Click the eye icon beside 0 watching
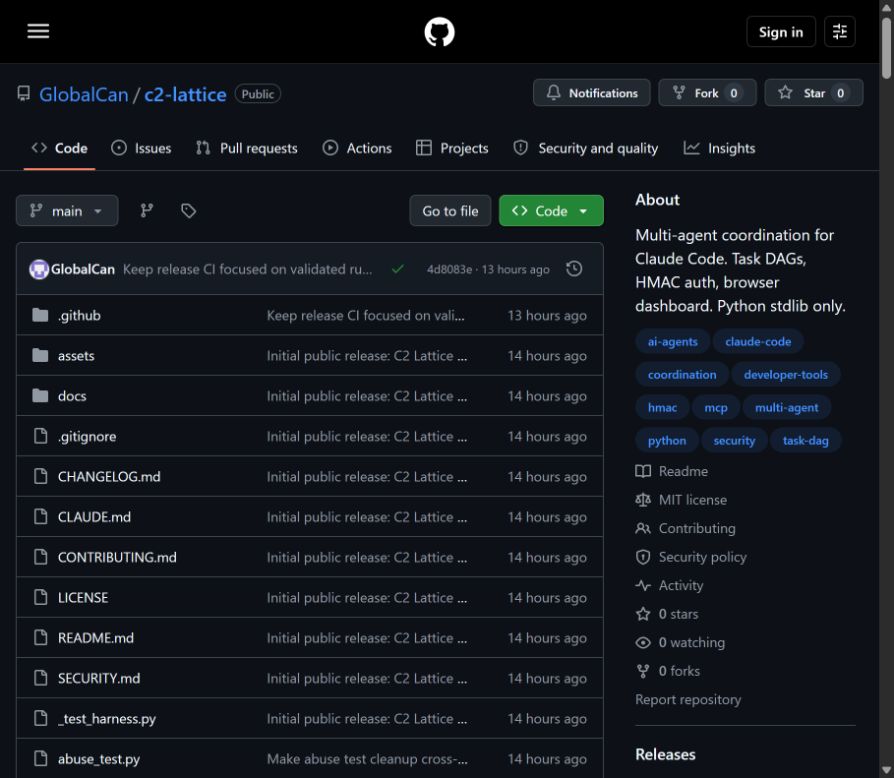 [643, 642]
